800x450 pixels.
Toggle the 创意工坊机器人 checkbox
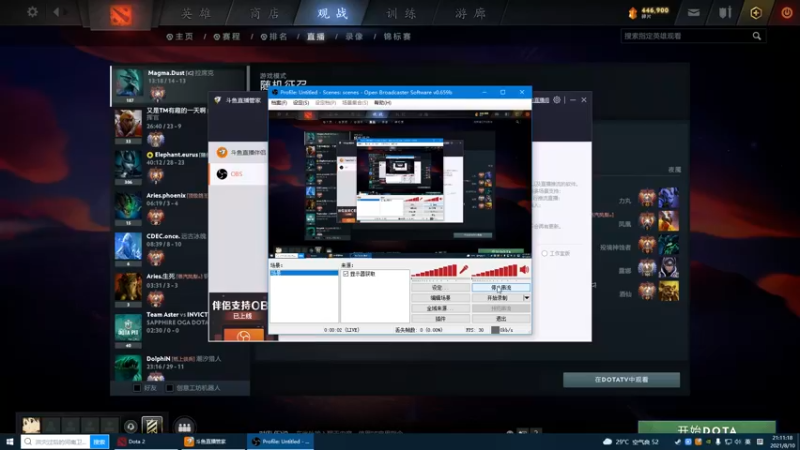pos(169,388)
